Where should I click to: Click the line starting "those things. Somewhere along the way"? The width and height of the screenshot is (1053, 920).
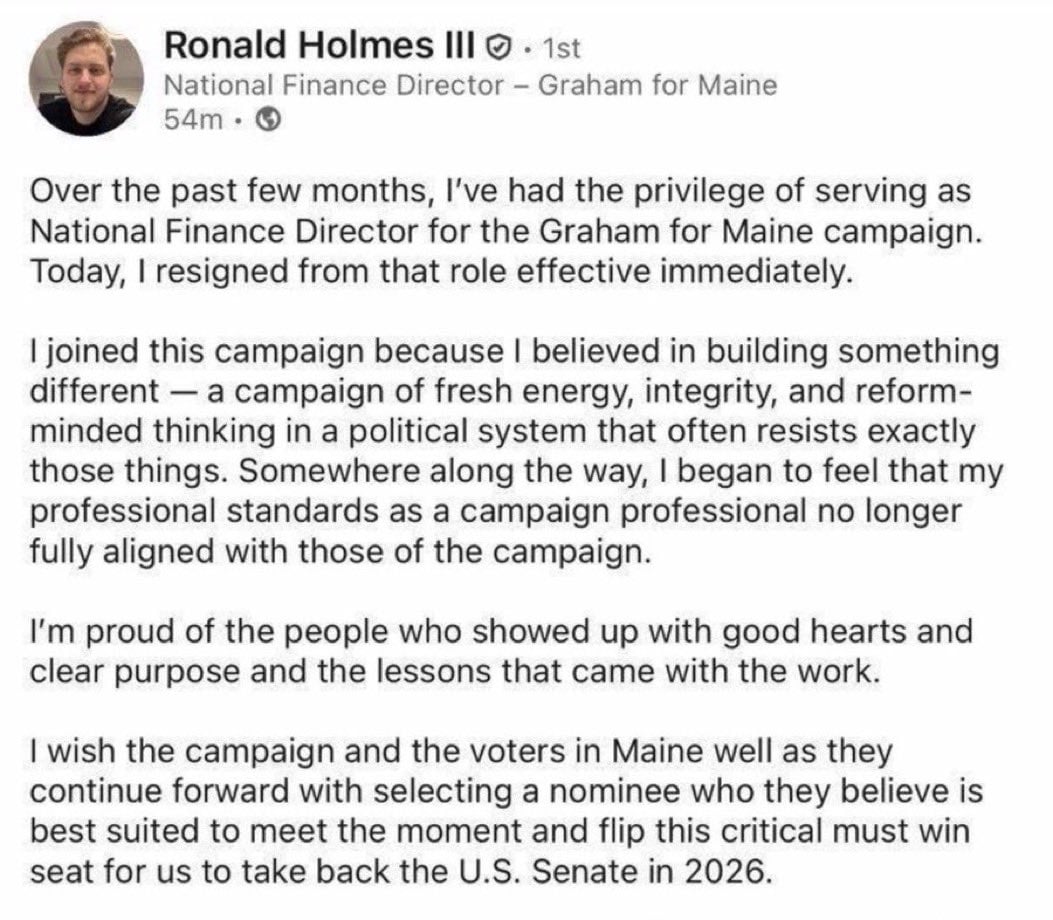[x=515, y=471]
